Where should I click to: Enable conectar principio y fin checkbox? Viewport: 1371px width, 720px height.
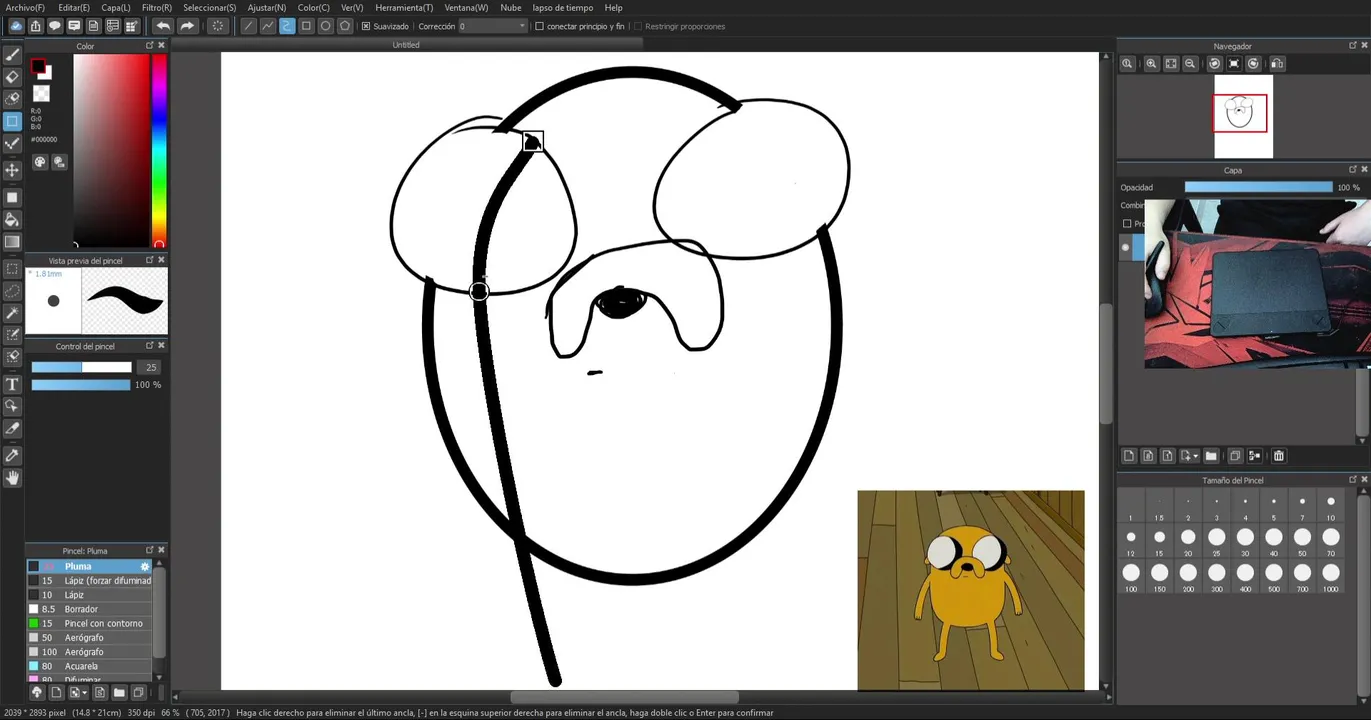tap(539, 26)
